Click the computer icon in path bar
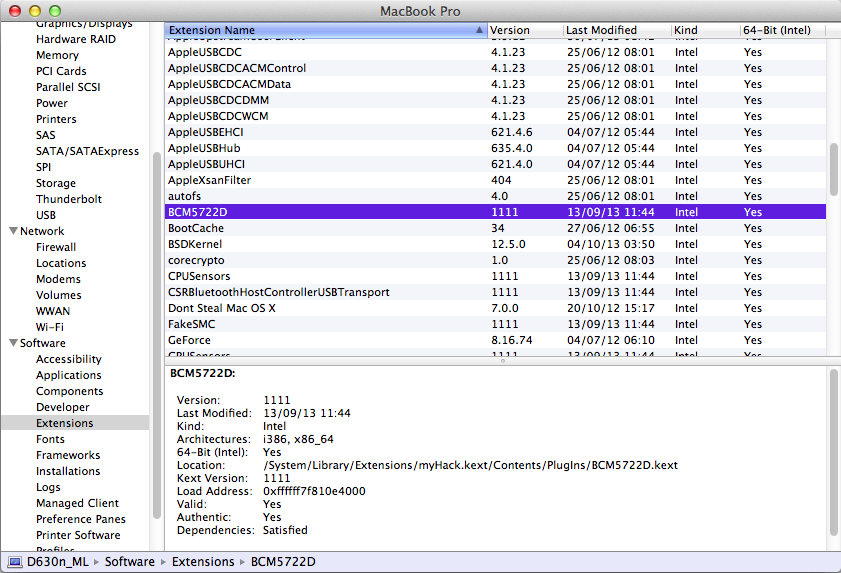 15,562
